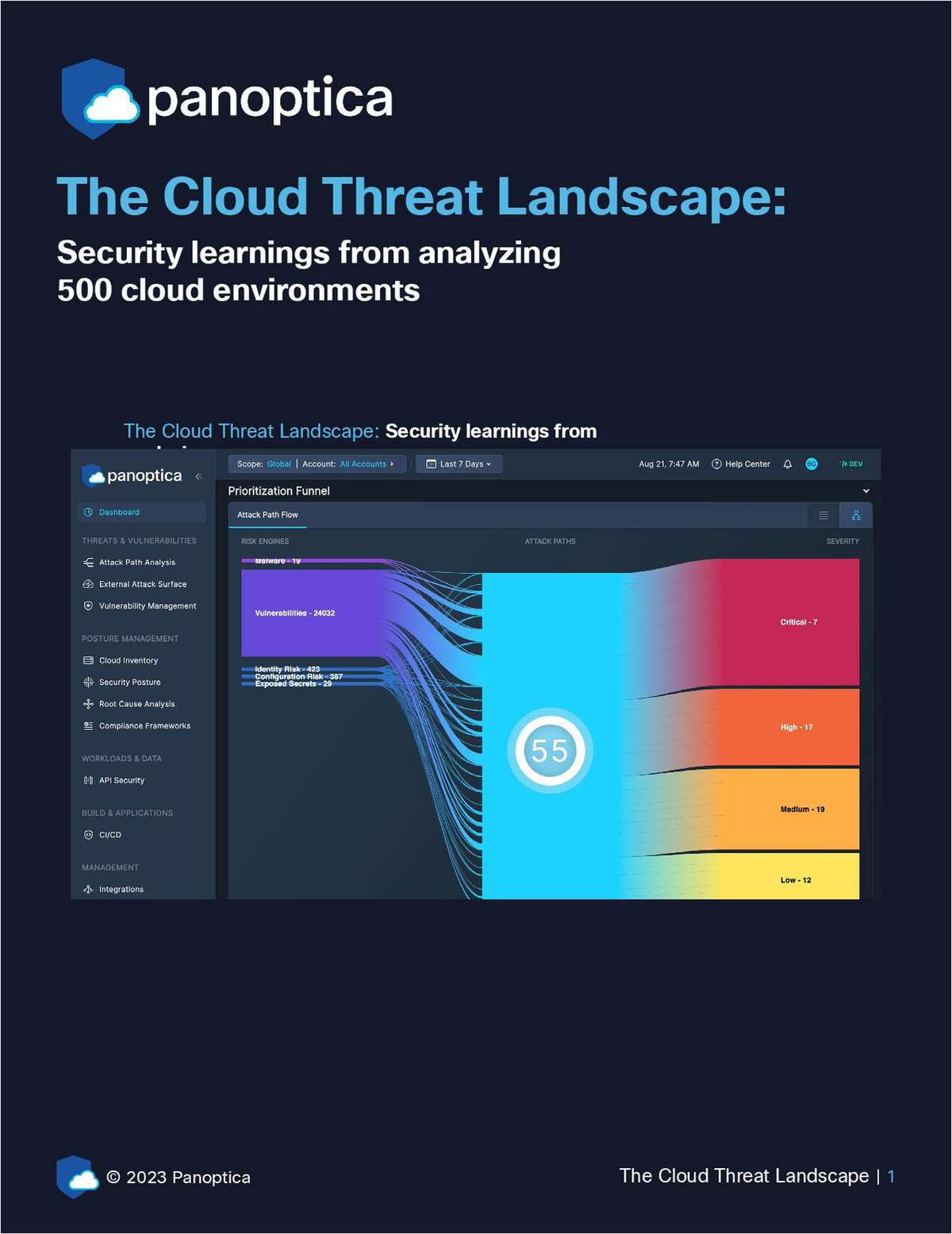Open Root Cause Analysis
952x1234 pixels.
click(135, 704)
